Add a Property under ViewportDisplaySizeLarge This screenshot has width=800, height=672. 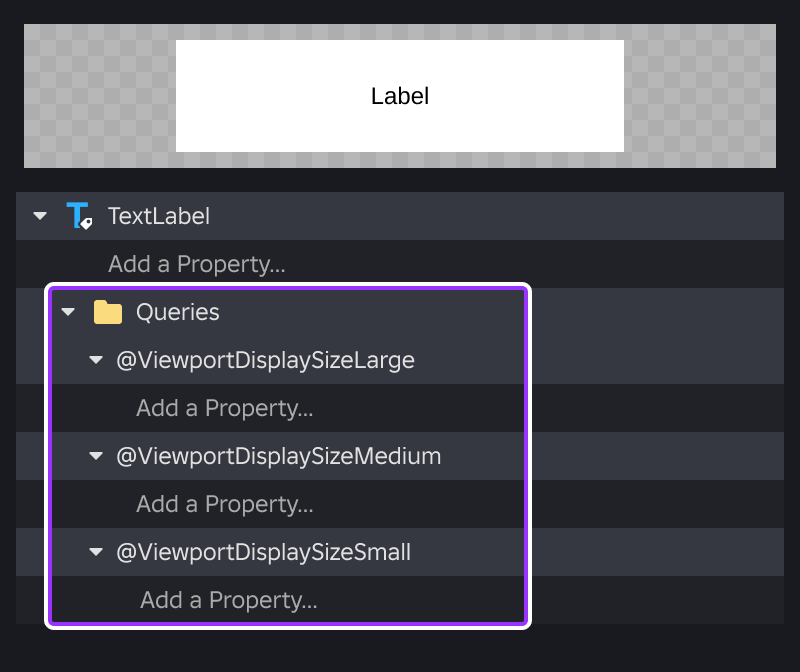click(224, 408)
